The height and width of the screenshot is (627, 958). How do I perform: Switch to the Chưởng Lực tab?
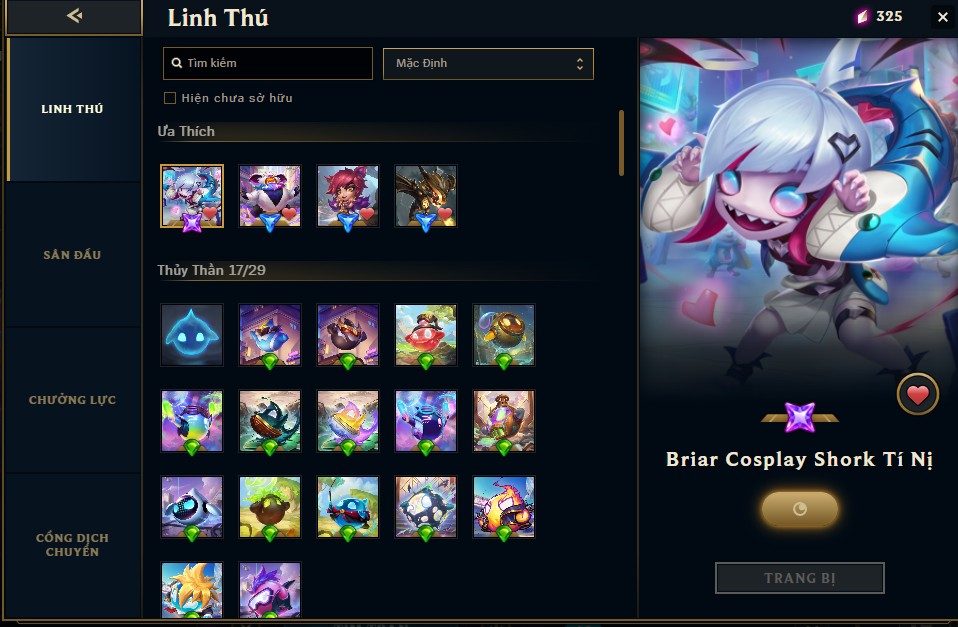72,400
